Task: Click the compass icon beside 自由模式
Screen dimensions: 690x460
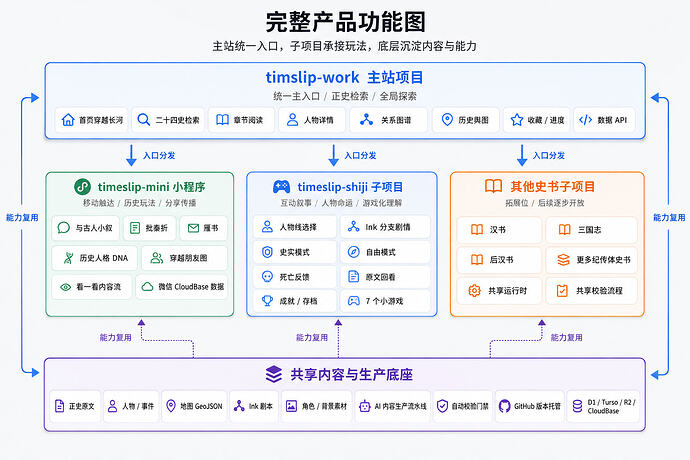Action: pos(353,252)
